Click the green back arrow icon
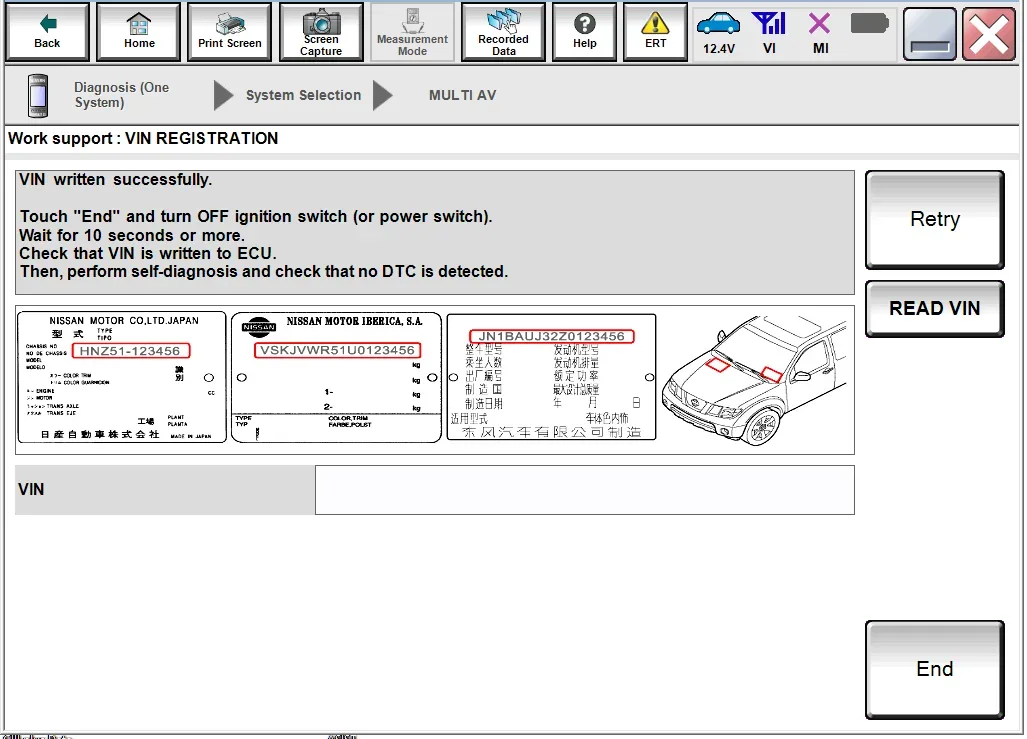This screenshot has width=1027, height=739. pyautogui.click(x=48, y=24)
